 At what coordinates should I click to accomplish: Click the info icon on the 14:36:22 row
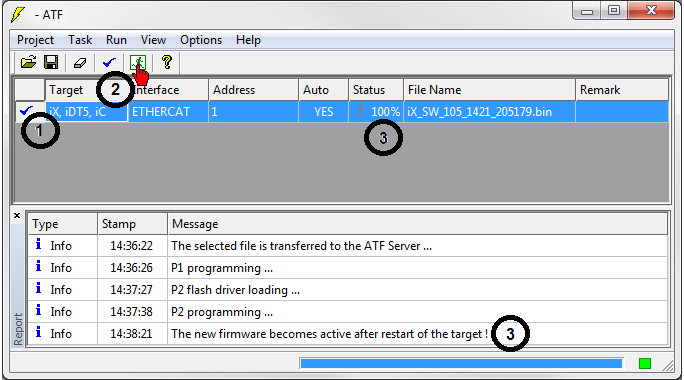[x=38, y=244]
